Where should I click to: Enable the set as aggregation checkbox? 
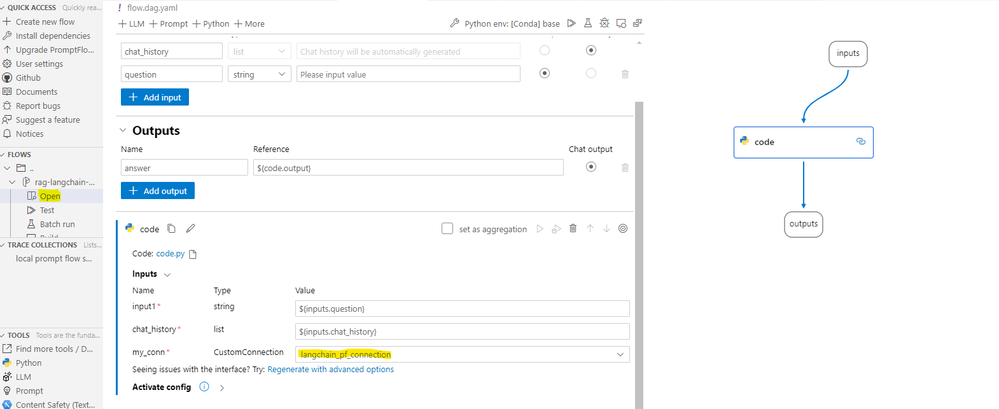(447, 229)
